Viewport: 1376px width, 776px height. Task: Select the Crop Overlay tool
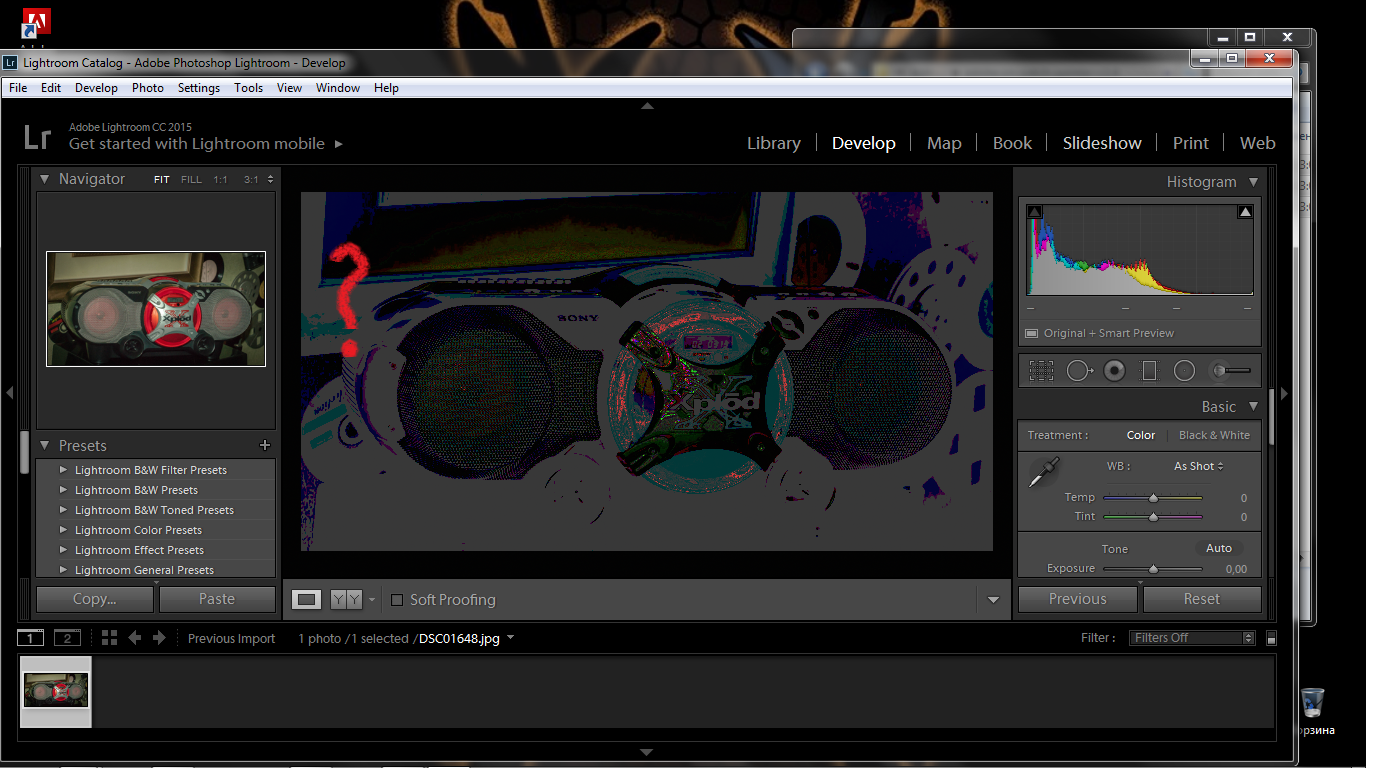coord(1041,371)
